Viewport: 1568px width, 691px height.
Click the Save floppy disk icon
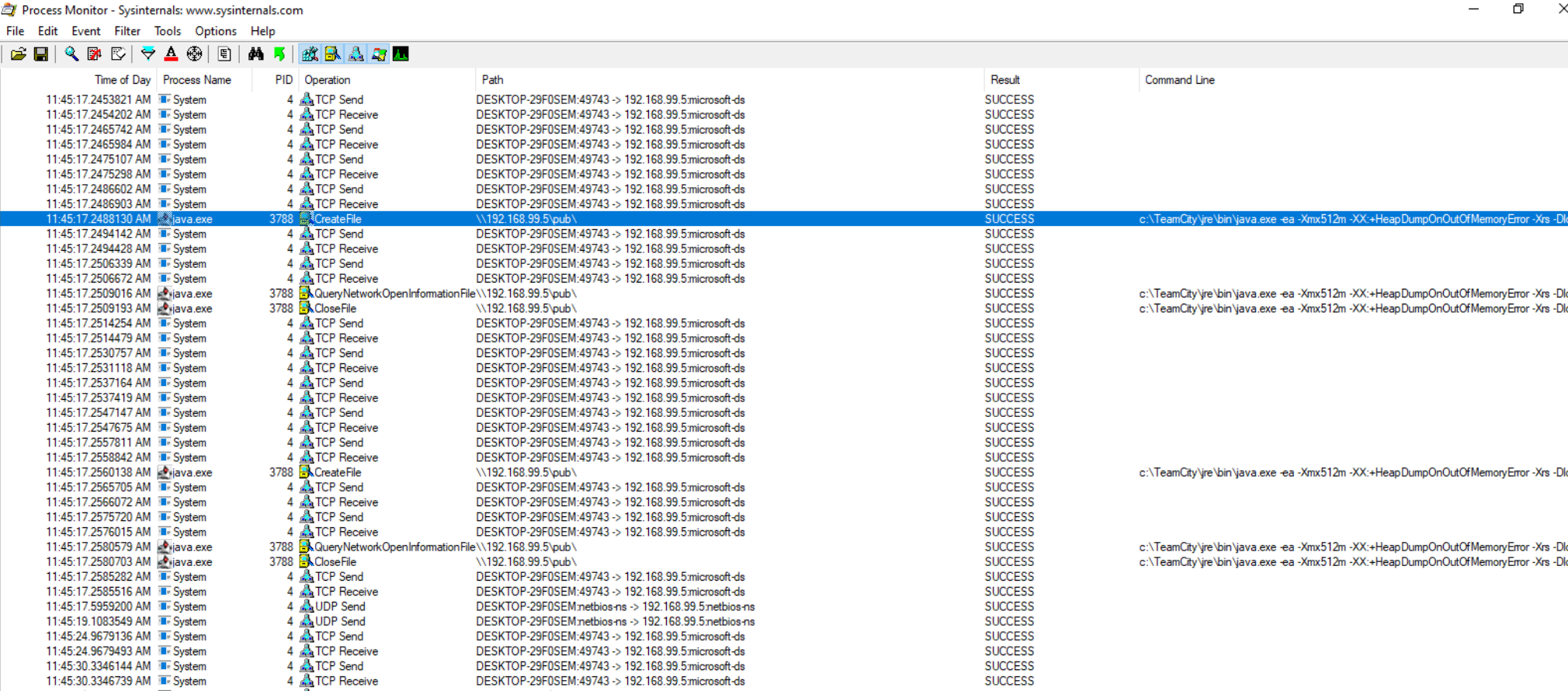(x=41, y=54)
